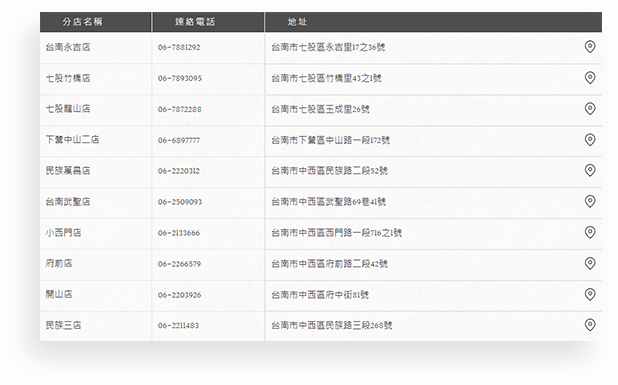The width and height of the screenshot is (618, 385).
Task: Select branch name 台南永吉店
Action: click(x=68, y=47)
